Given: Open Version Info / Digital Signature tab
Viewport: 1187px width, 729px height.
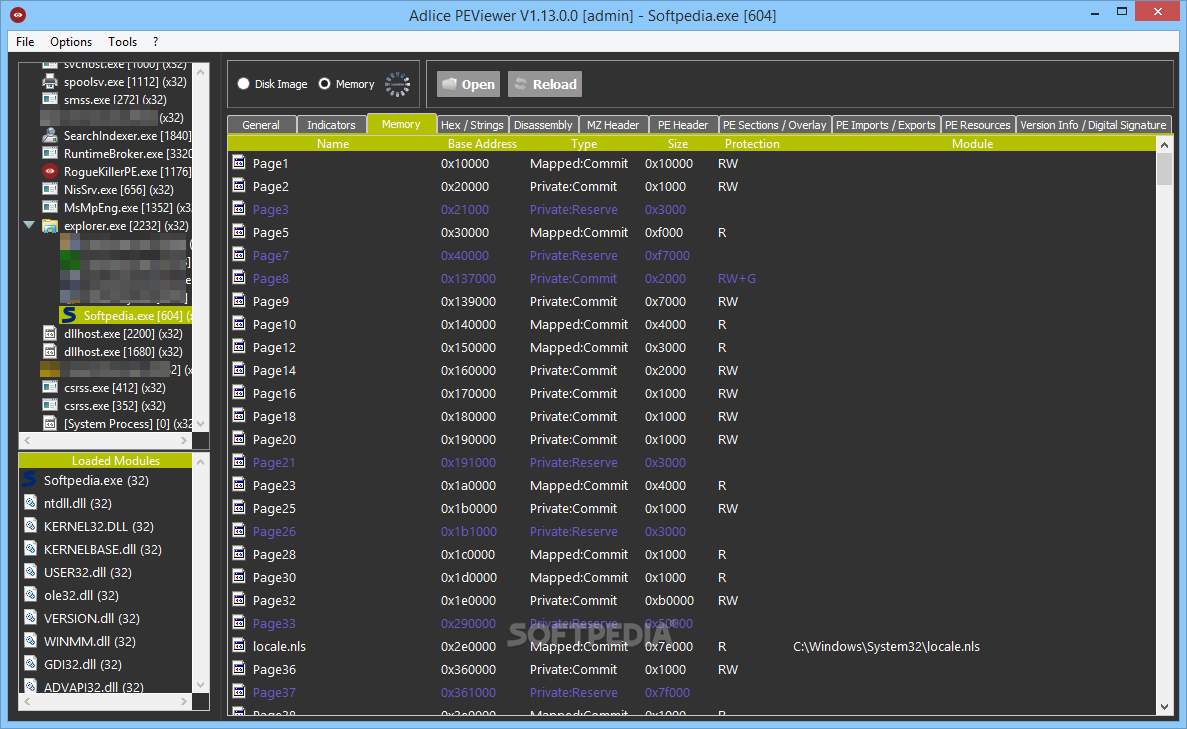Looking at the screenshot, I should pos(1093,125).
